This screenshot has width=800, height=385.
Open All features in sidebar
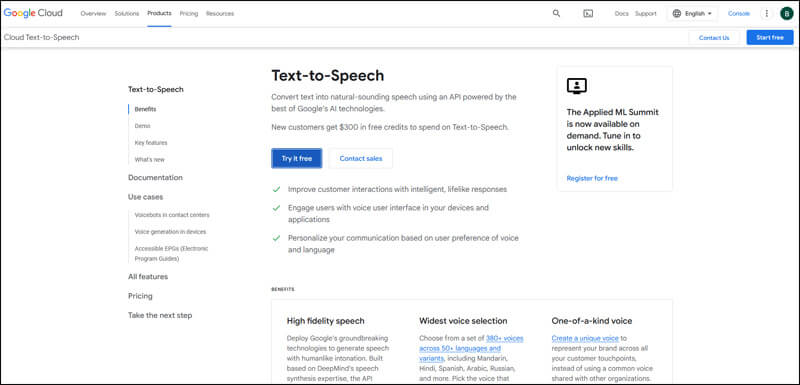click(148, 277)
